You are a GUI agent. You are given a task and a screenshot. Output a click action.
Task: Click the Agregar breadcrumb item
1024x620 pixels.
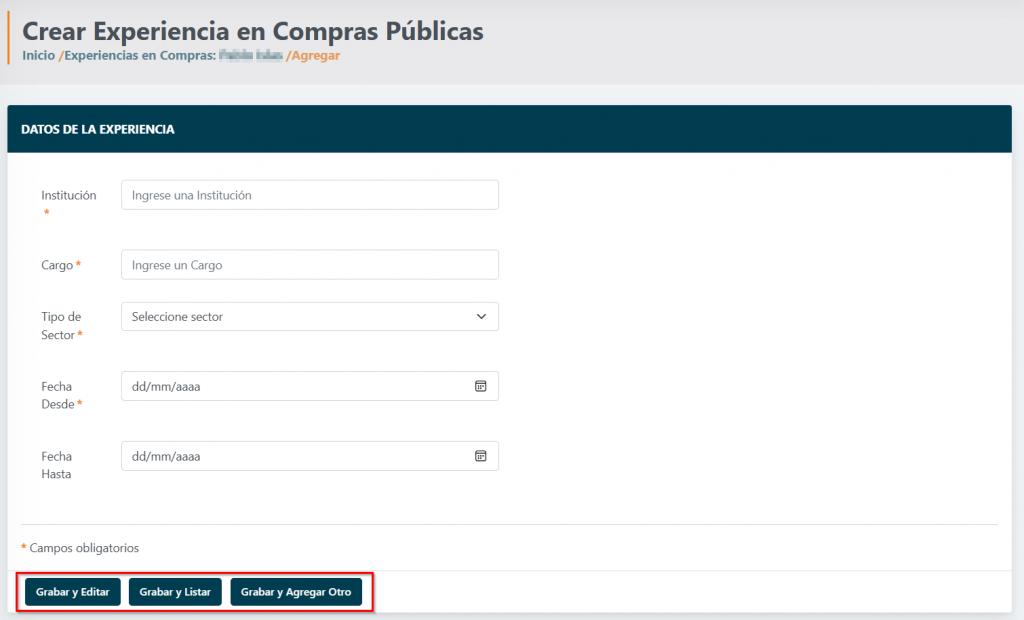pyautogui.click(x=315, y=56)
